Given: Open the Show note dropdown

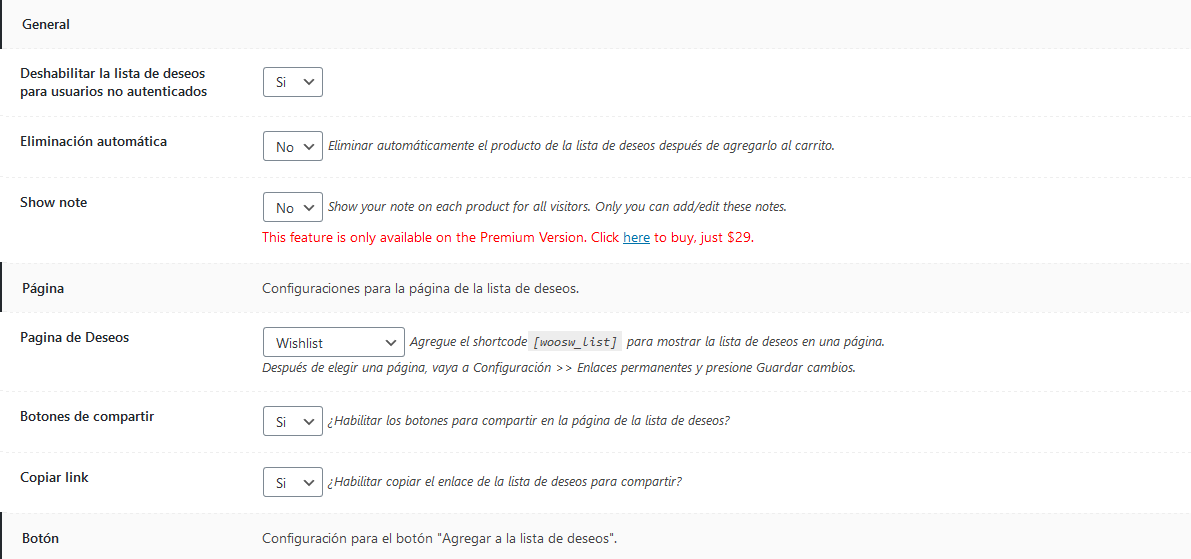Looking at the screenshot, I should click(292, 208).
